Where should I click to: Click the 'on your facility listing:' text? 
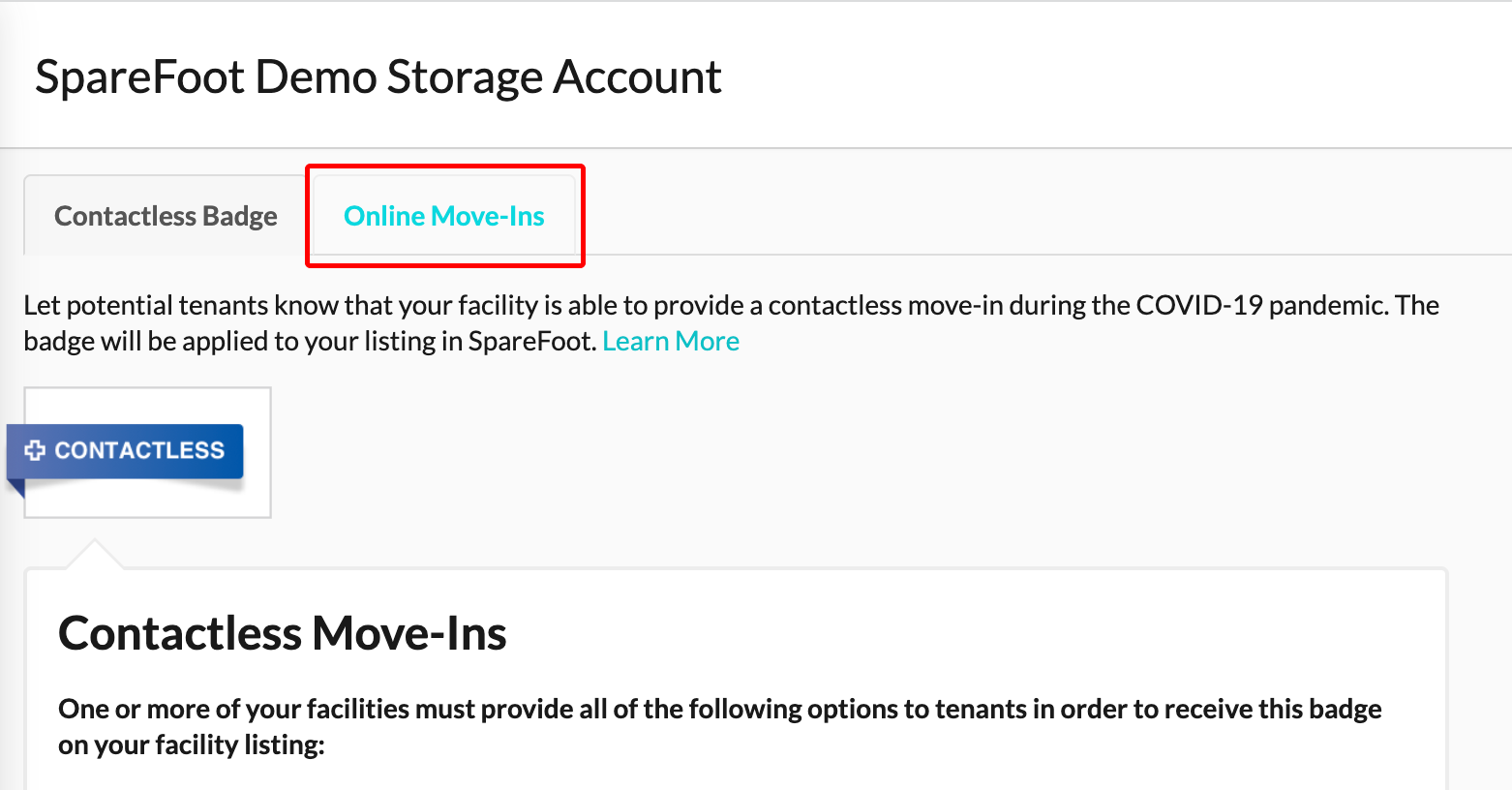tap(192, 744)
